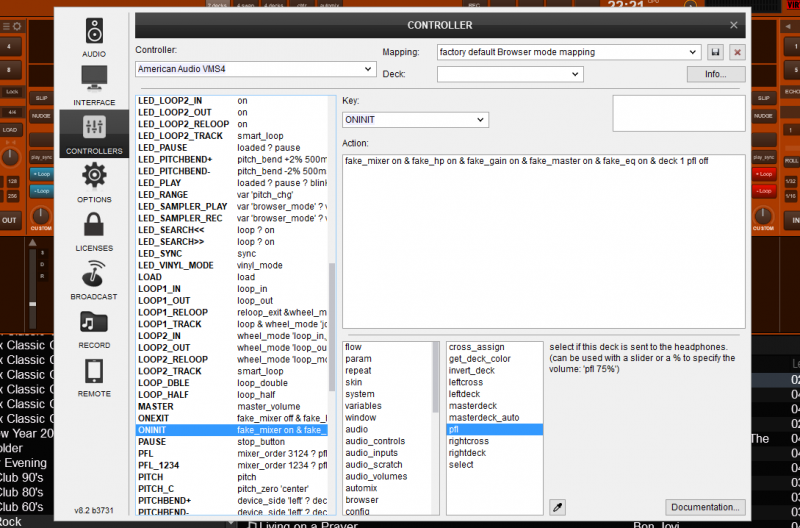The width and height of the screenshot is (800, 528).
Task: Open the Key dropdown showing ONINIT
Action: (x=415, y=120)
